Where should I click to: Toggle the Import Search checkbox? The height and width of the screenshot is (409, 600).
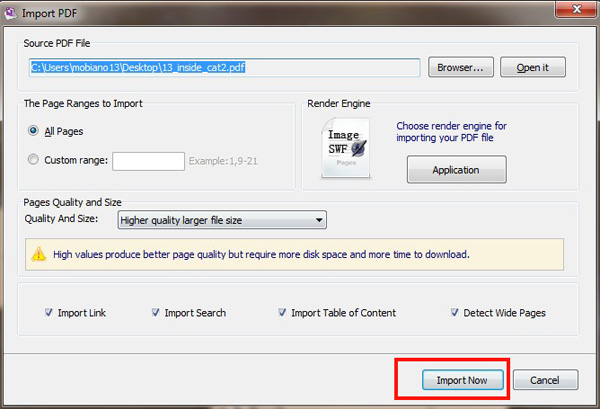[155, 312]
